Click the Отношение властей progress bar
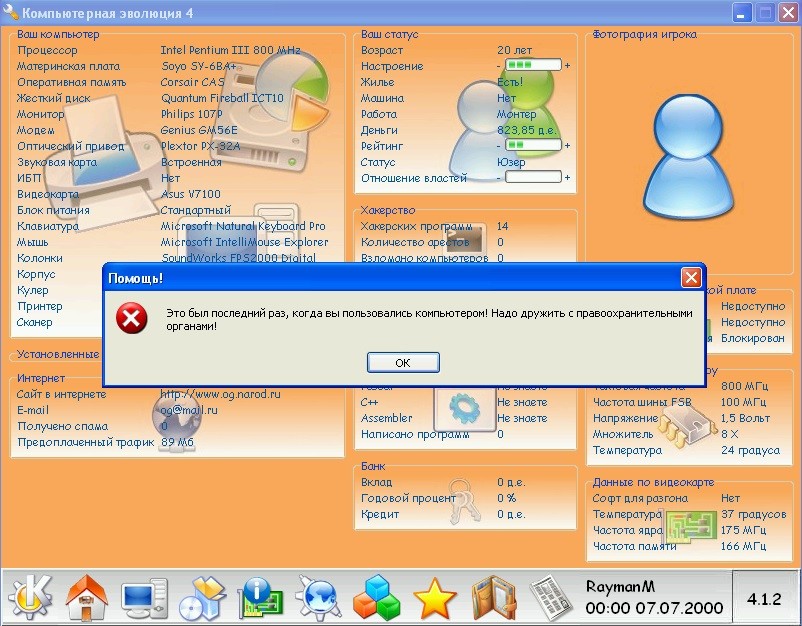The height and width of the screenshot is (626, 802). point(533,177)
